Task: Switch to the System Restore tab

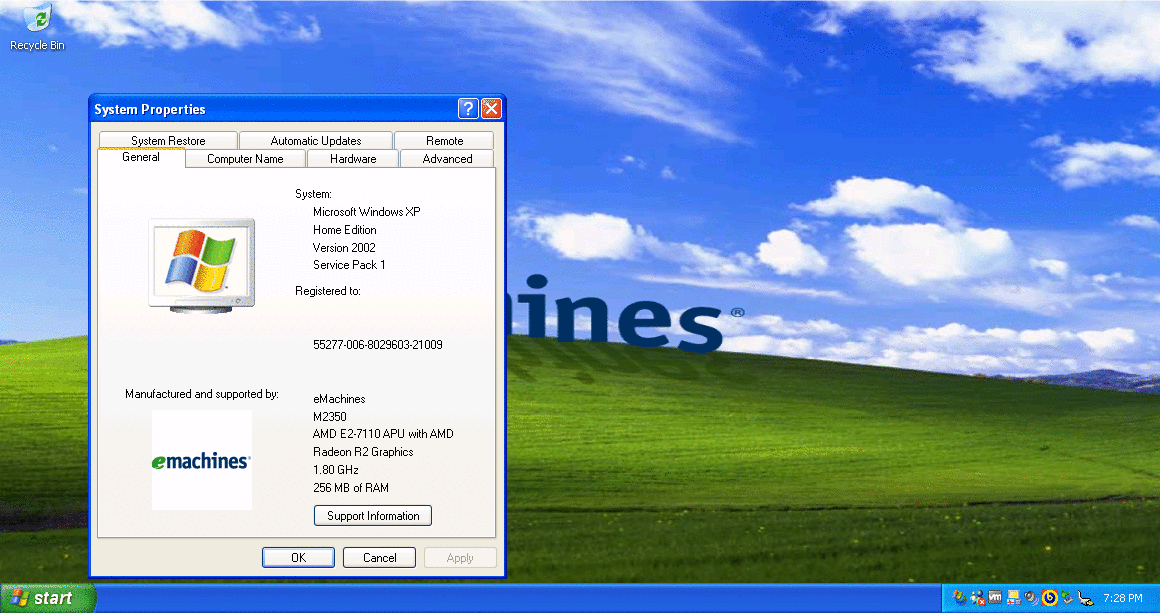Action: pyautogui.click(x=168, y=141)
